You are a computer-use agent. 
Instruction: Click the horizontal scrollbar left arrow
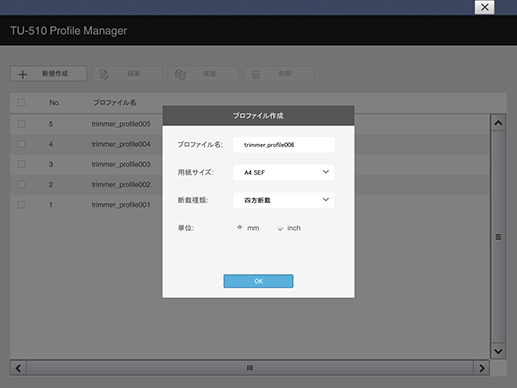[x=18, y=368]
